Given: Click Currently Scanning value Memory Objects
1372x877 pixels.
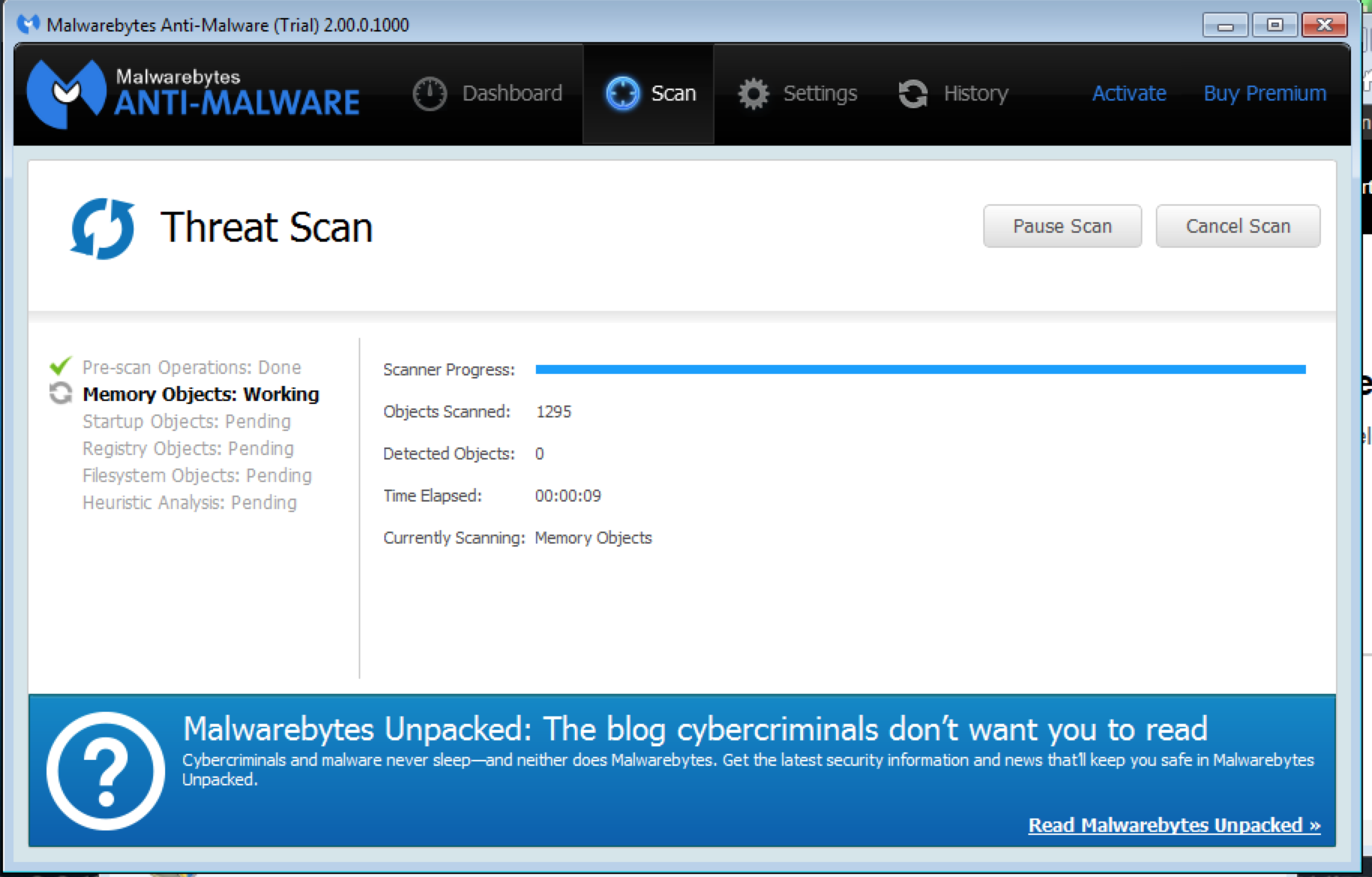Looking at the screenshot, I should [x=593, y=538].
